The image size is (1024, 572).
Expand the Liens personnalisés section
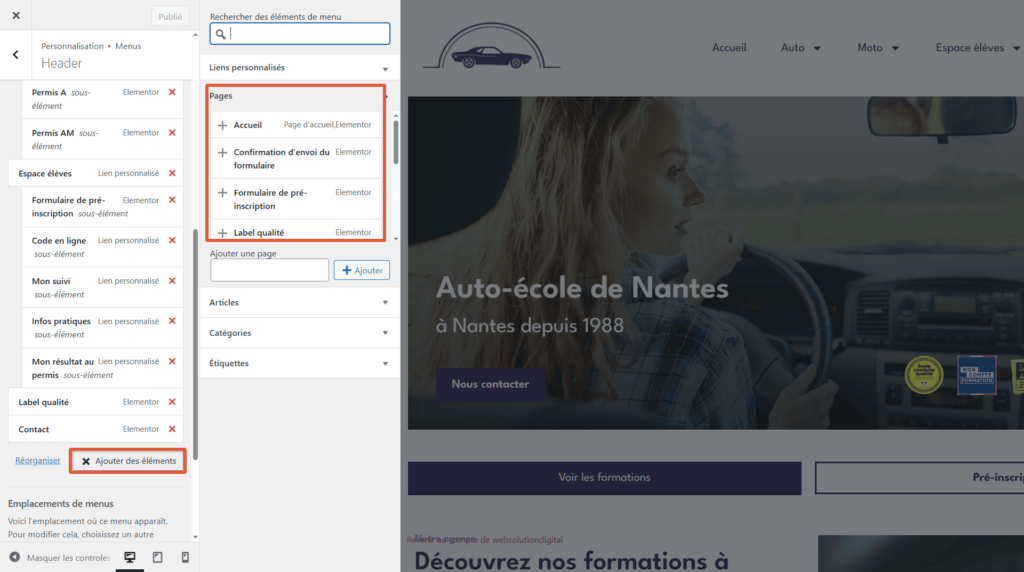[299, 68]
